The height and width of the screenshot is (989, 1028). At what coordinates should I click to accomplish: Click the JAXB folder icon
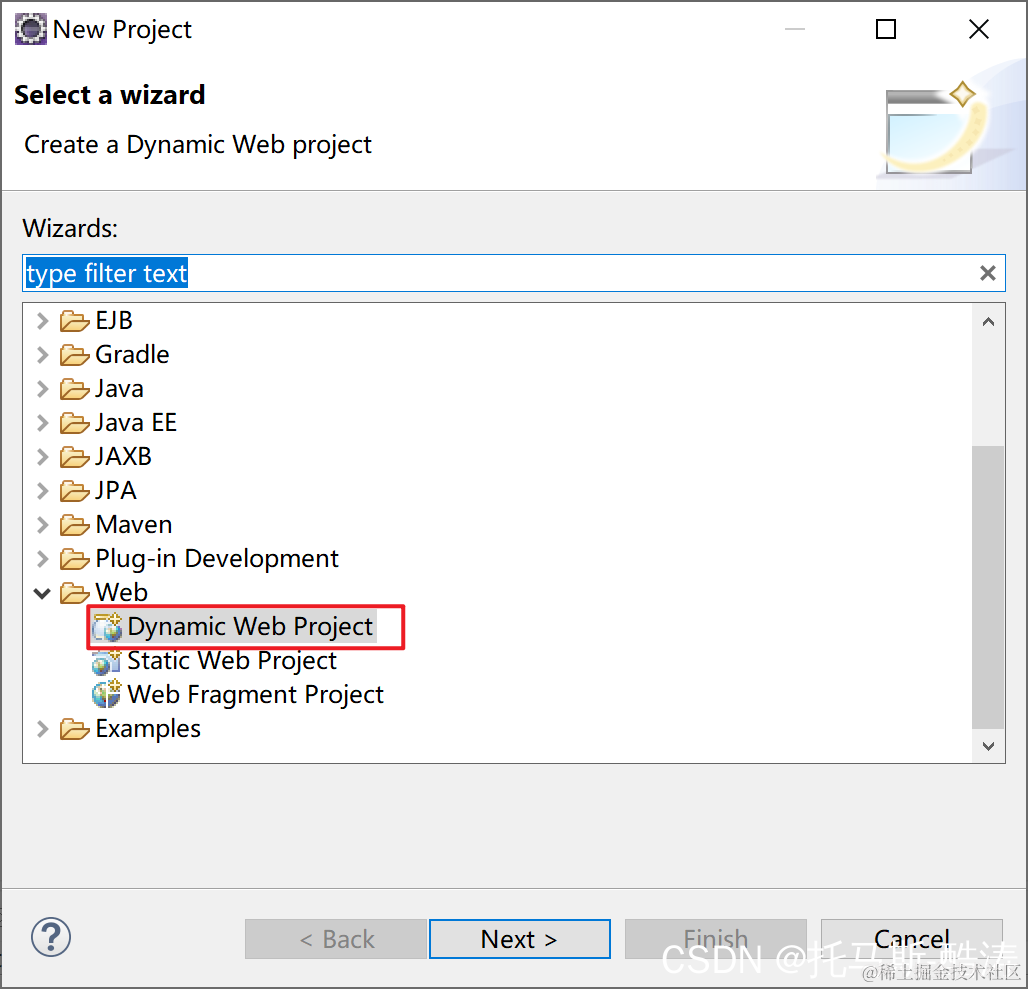tap(74, 457)
